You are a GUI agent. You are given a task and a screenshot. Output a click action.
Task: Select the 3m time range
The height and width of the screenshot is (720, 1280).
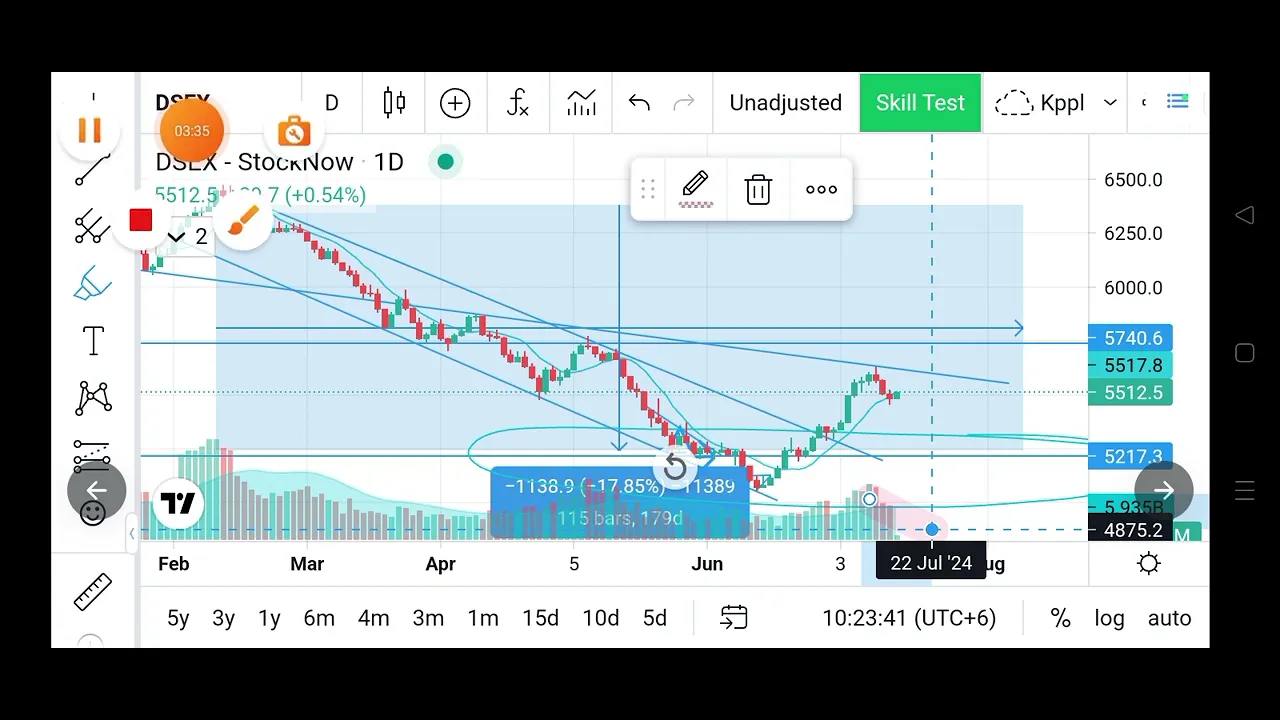428,618
